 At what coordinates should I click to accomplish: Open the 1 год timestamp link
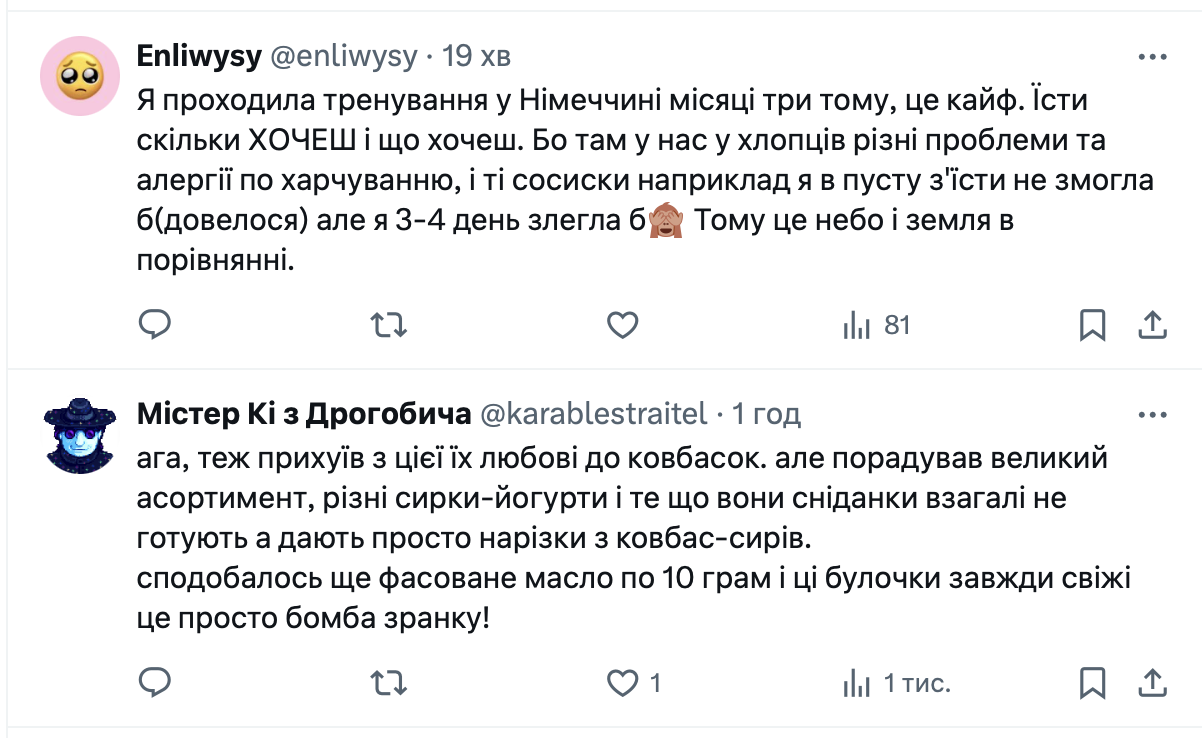pos(766,414)
